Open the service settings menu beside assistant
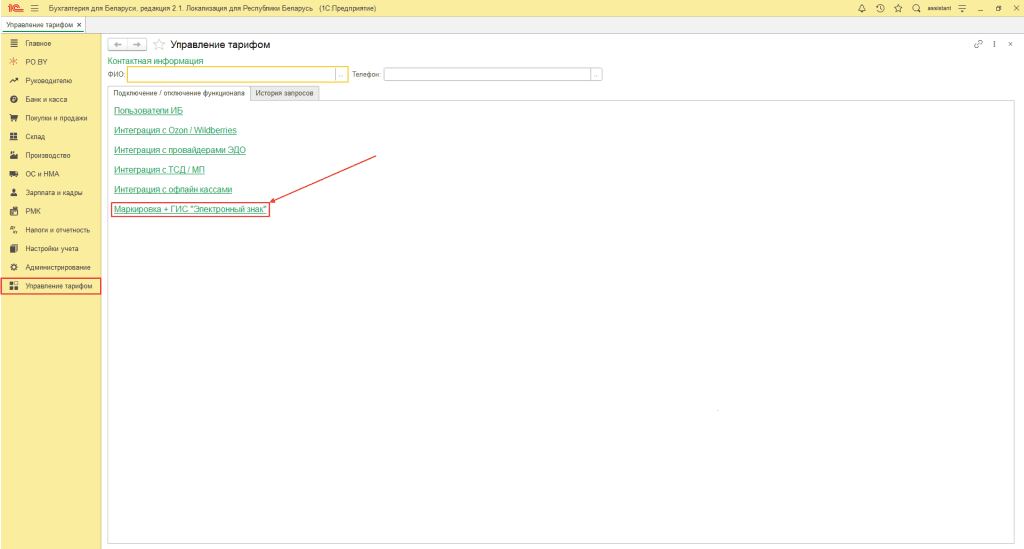 point(961,8)
